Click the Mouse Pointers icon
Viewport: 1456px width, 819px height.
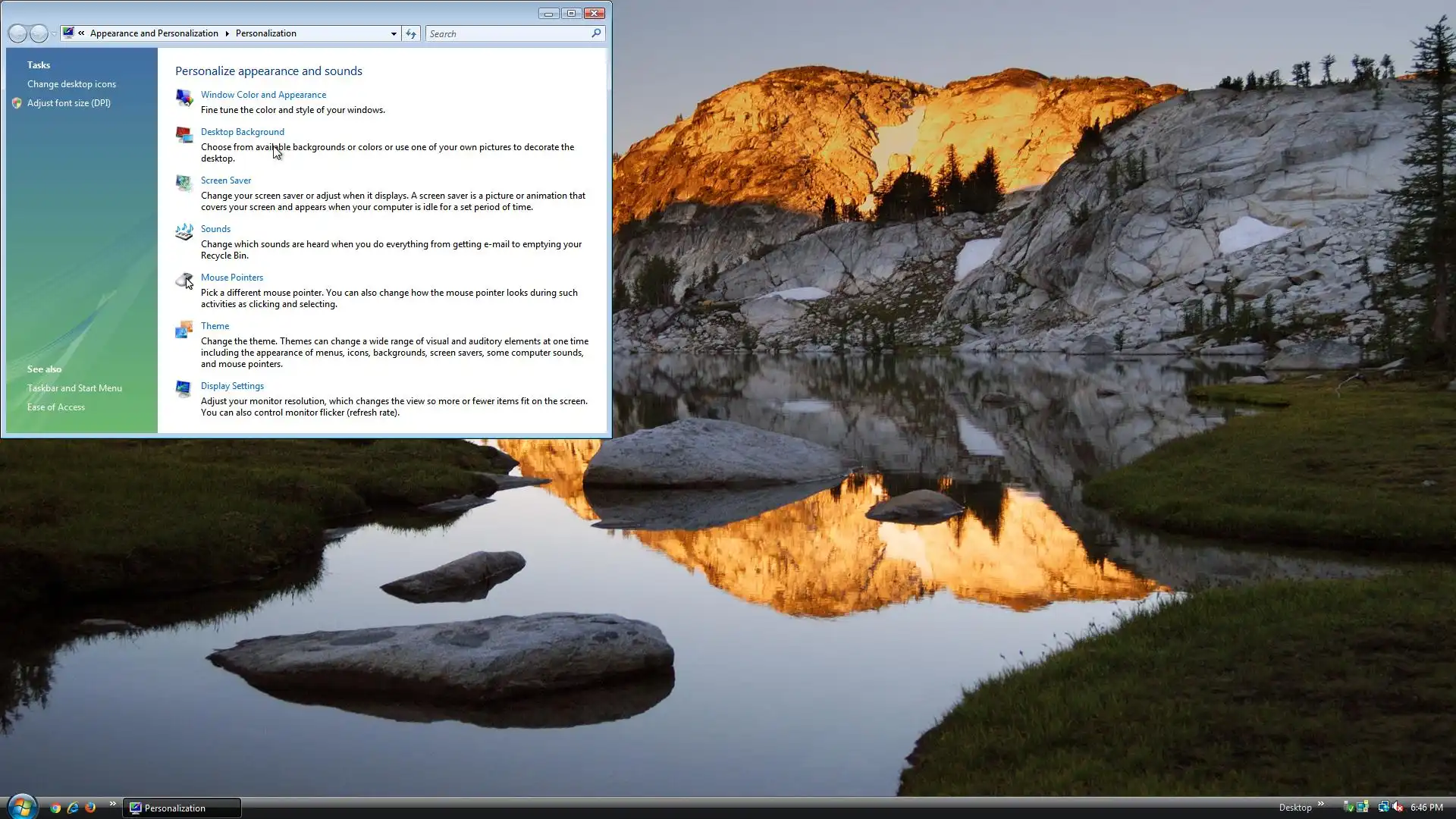click(184, 281)
